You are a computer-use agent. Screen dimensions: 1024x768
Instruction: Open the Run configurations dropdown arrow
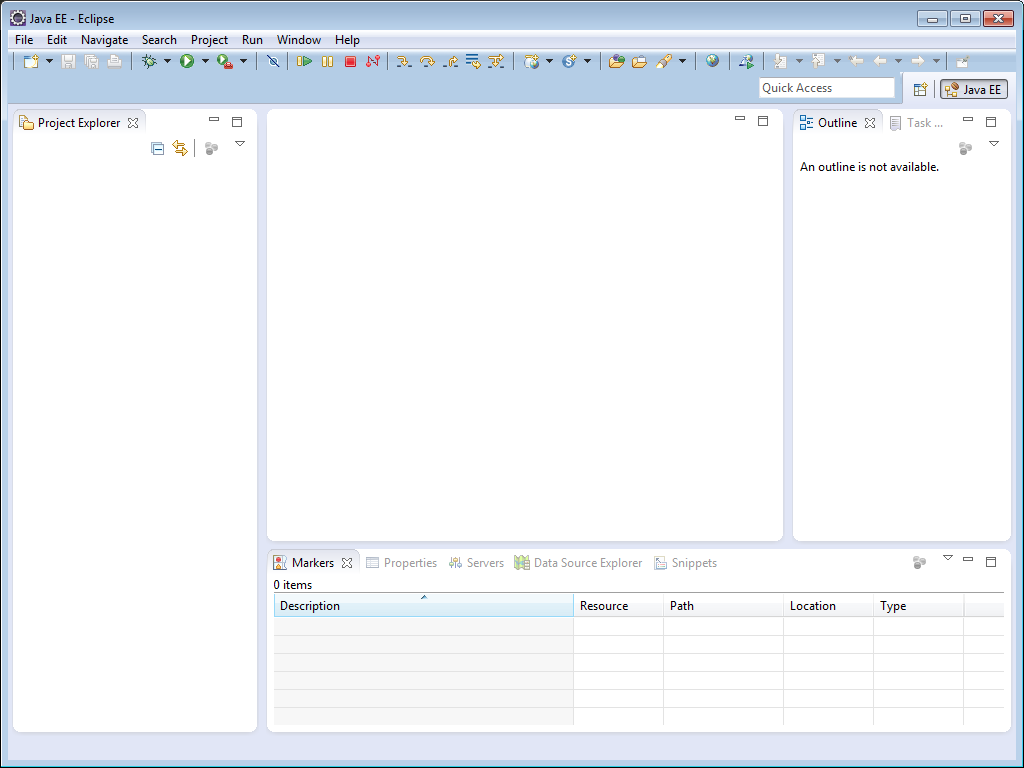[205, 61]
